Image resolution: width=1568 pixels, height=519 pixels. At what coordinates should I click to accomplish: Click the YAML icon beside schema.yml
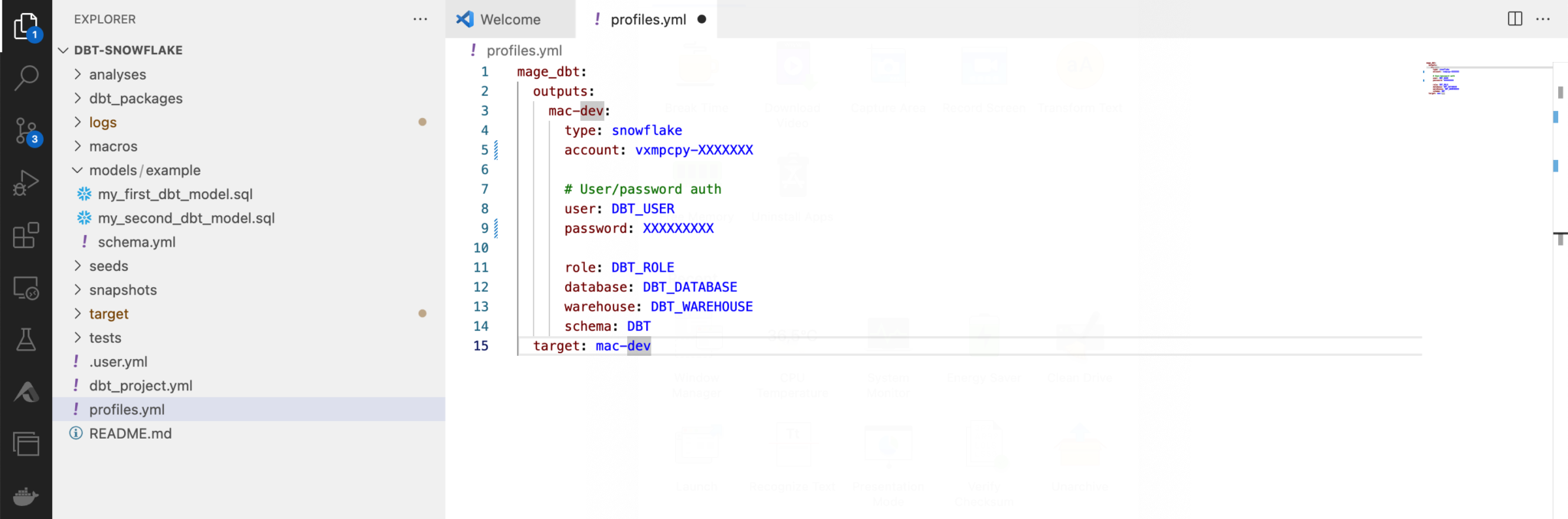84,241
